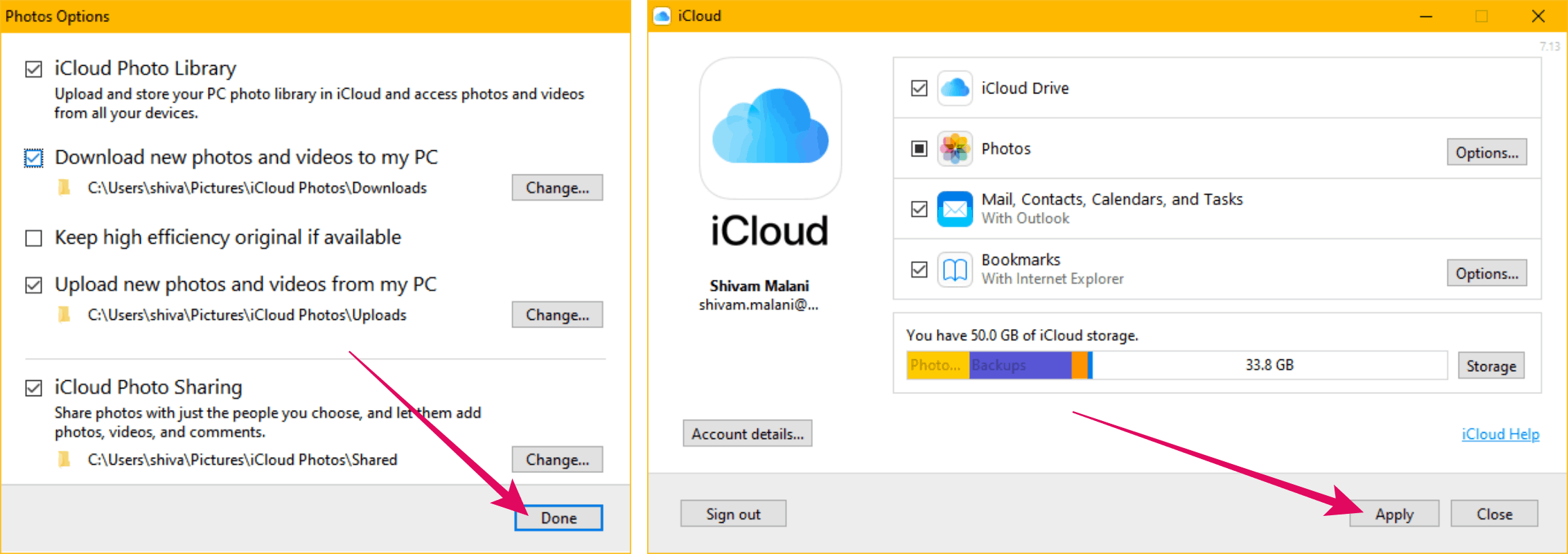Click the Storage button
Viewport: 1568px width, 554px height.
pos(1491,366)
